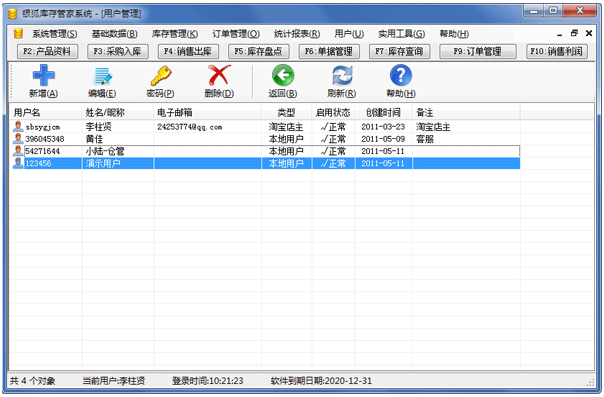Screen dimensions: 604x397
Task: Open the blue question mark 帮助(H) icon
Action: pos(401,75)
